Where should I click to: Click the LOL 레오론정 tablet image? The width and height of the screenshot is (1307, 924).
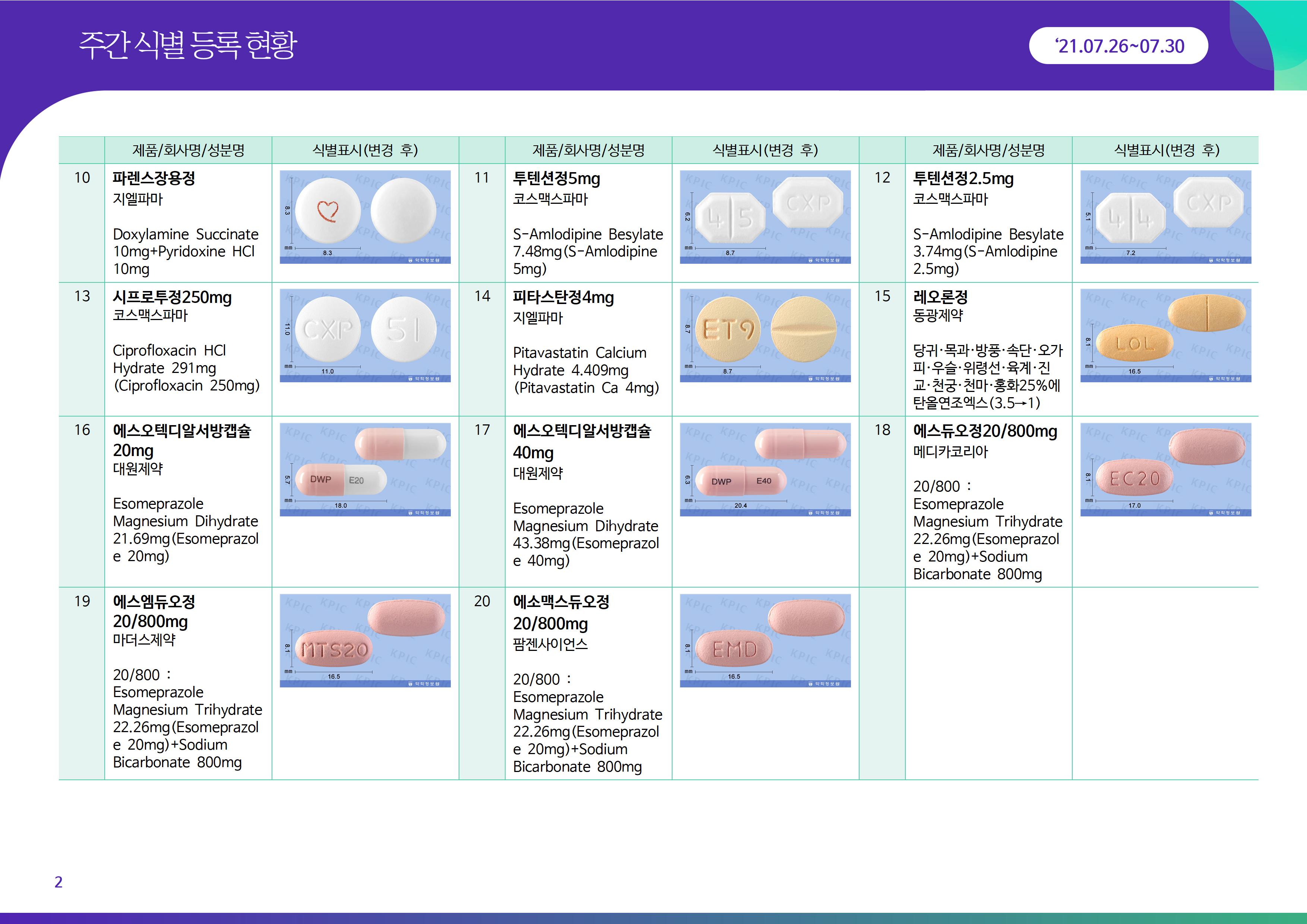click(x=1165, y=335)
